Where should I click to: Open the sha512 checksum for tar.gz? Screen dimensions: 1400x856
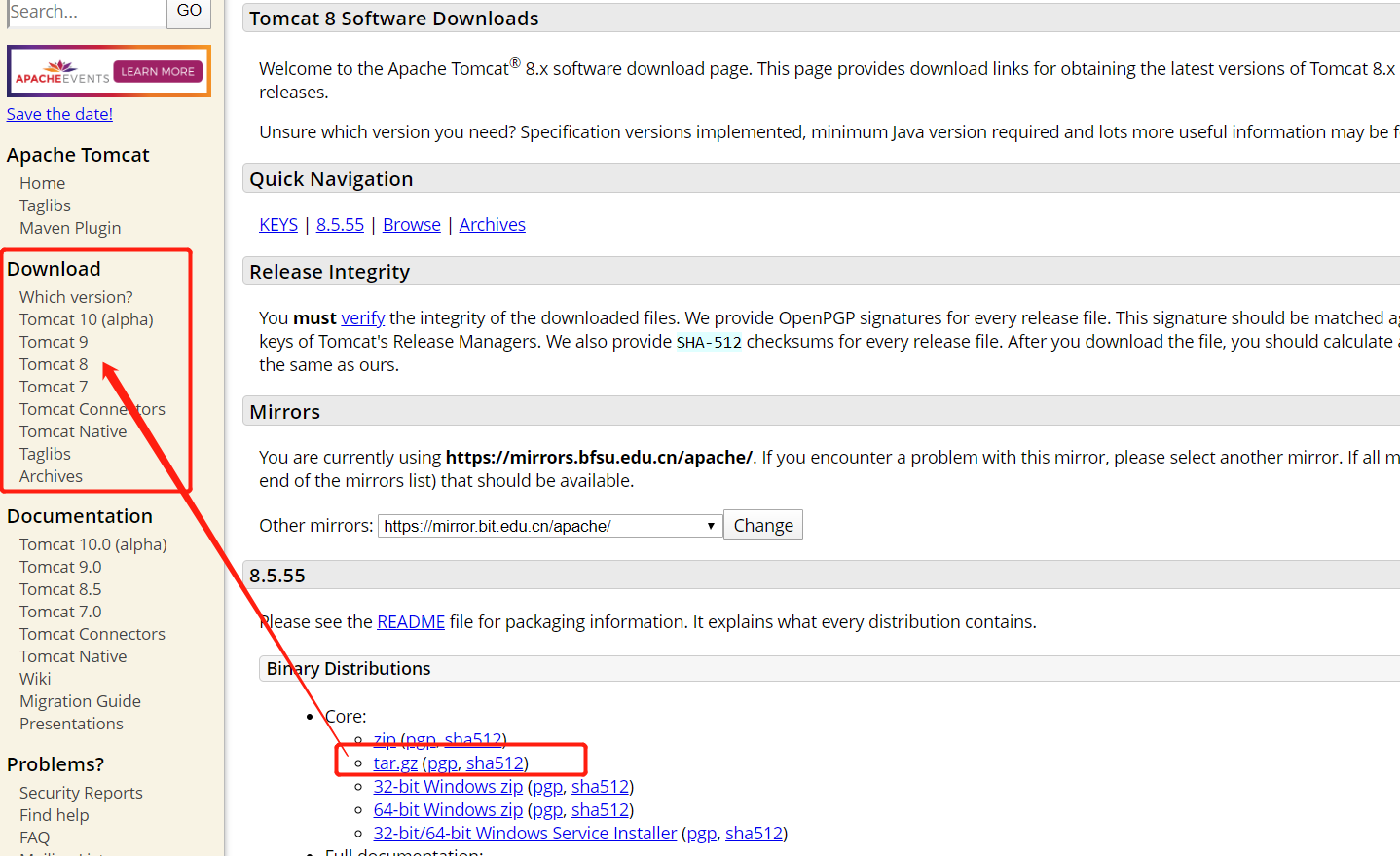click(x=495, y=763)
